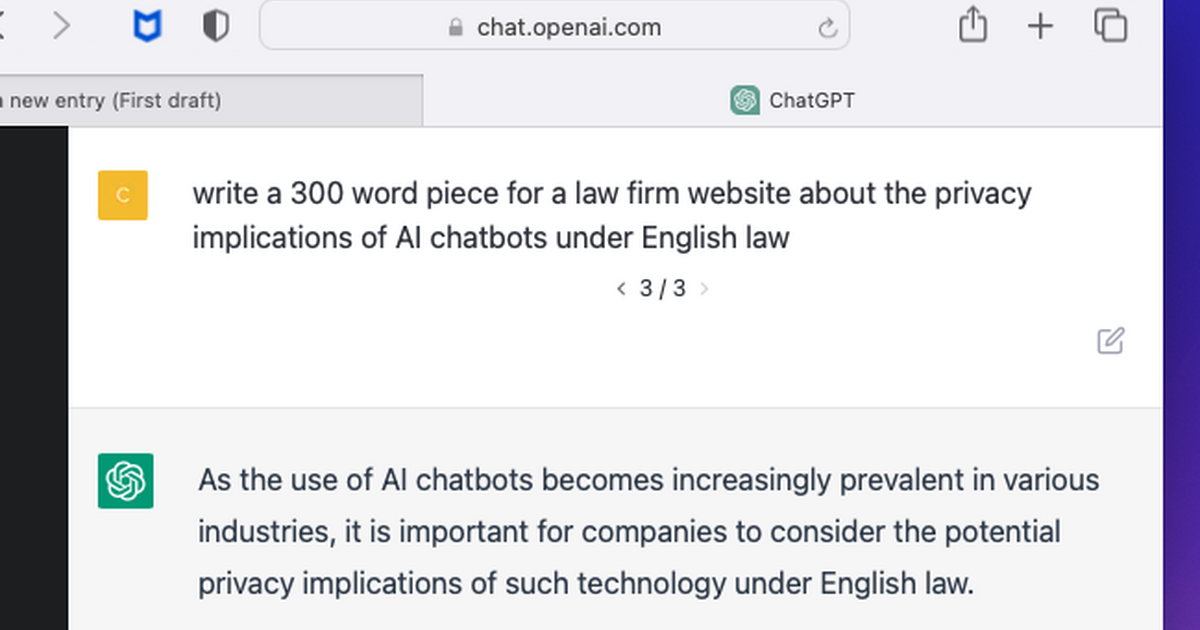Viewport: 1200px width, 630px height.
Task: Click the forward navigation arrow
Action: coord(60,26)
